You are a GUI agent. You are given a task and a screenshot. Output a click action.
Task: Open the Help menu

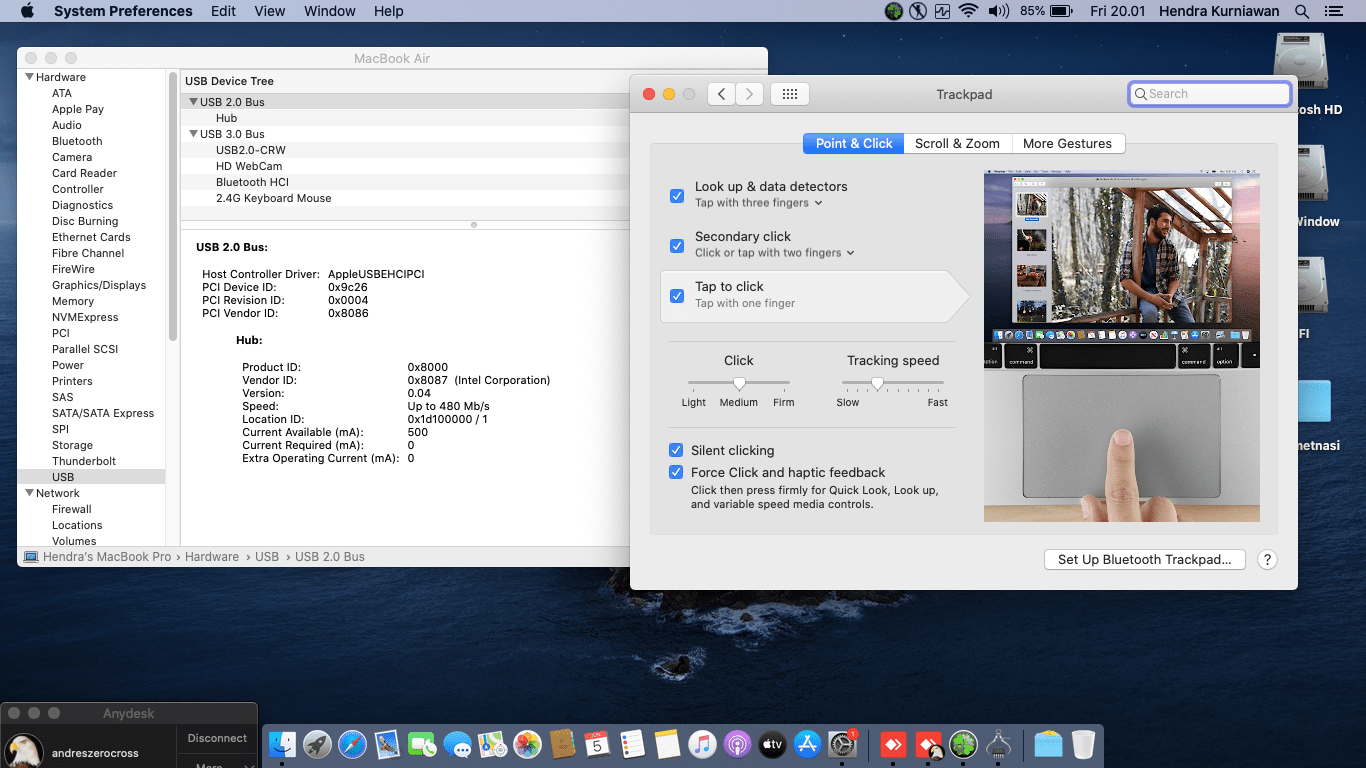coord(389,11)
